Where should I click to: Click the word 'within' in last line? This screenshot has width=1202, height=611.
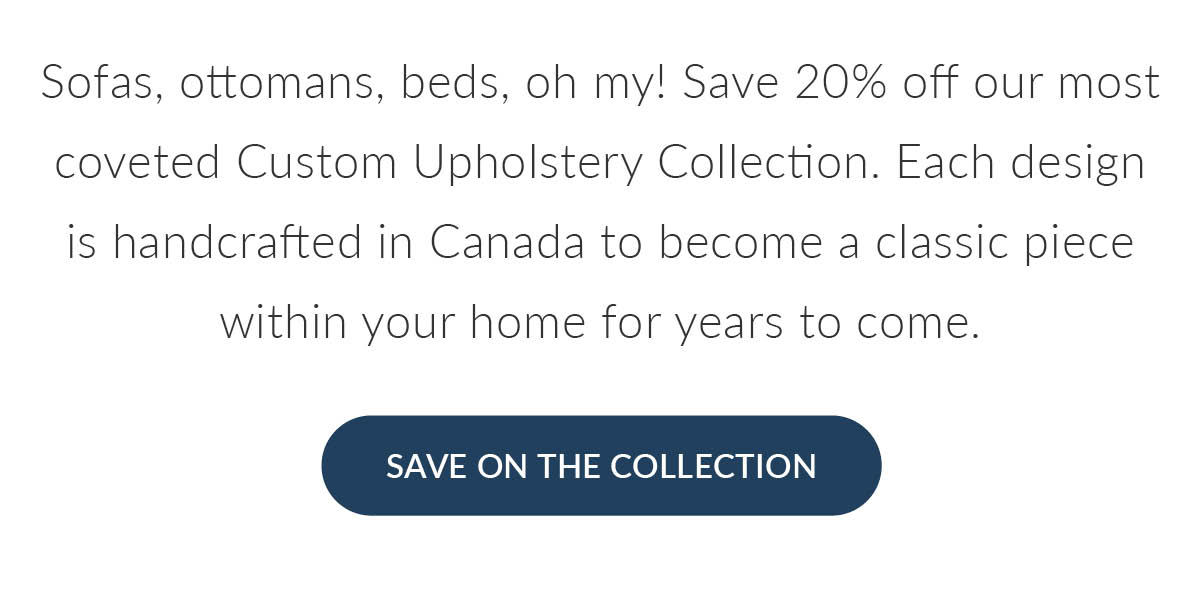tap(283, 323)
